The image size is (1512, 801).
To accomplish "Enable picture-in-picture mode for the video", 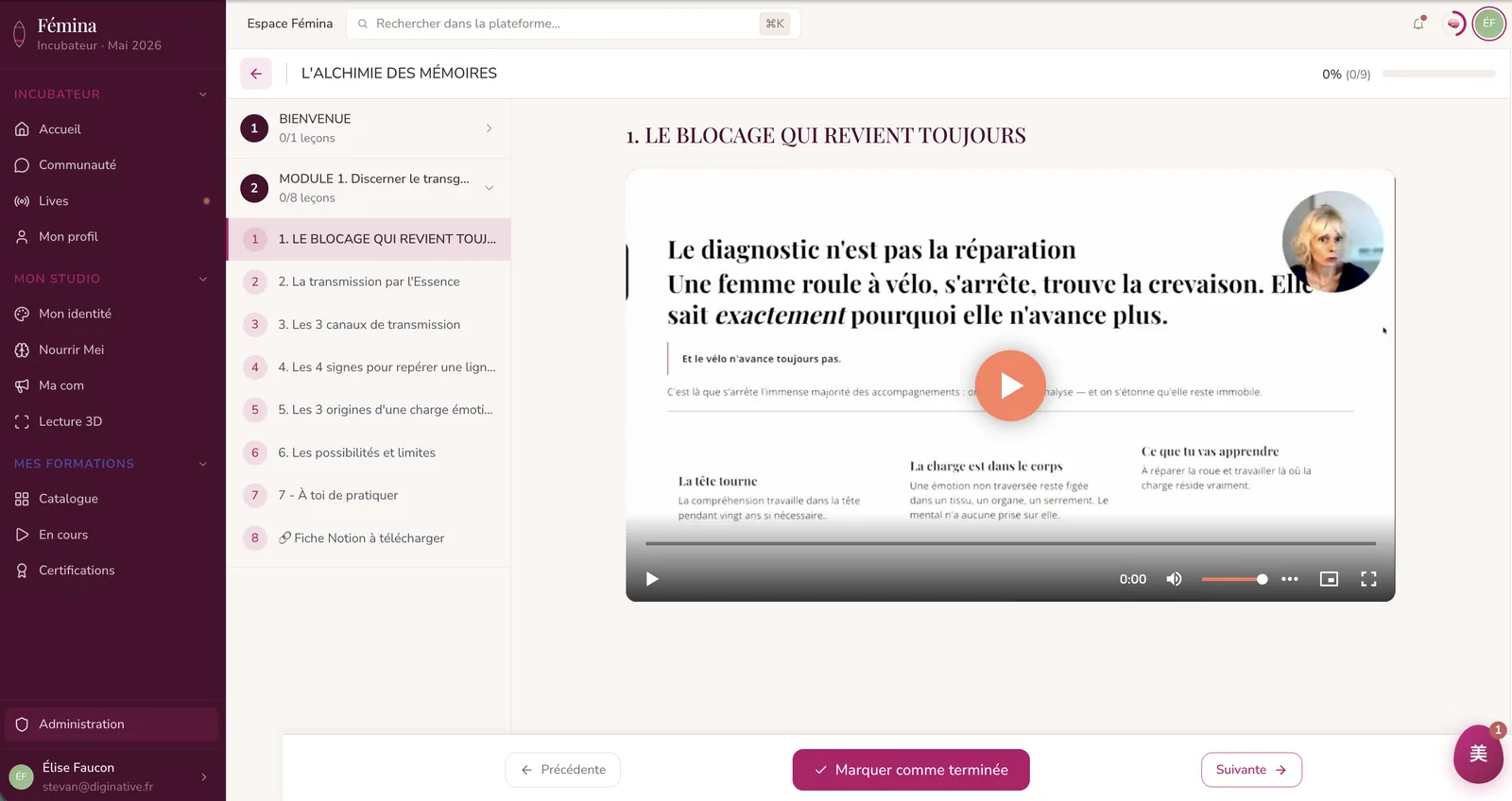I will click(x=1329, y=579).
